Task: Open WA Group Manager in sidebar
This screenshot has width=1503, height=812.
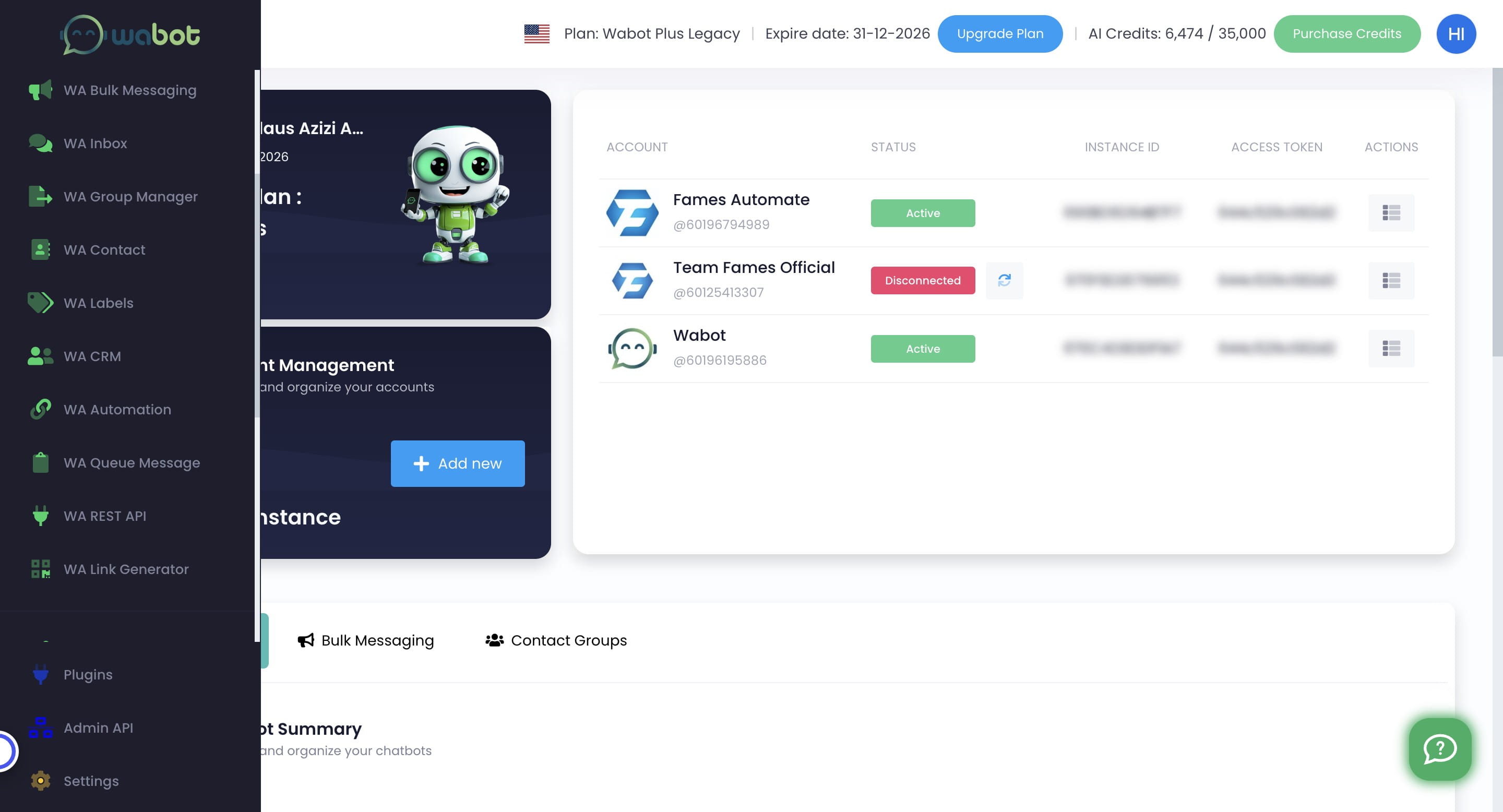Action: pyautogui.click(x=130, y=197)
